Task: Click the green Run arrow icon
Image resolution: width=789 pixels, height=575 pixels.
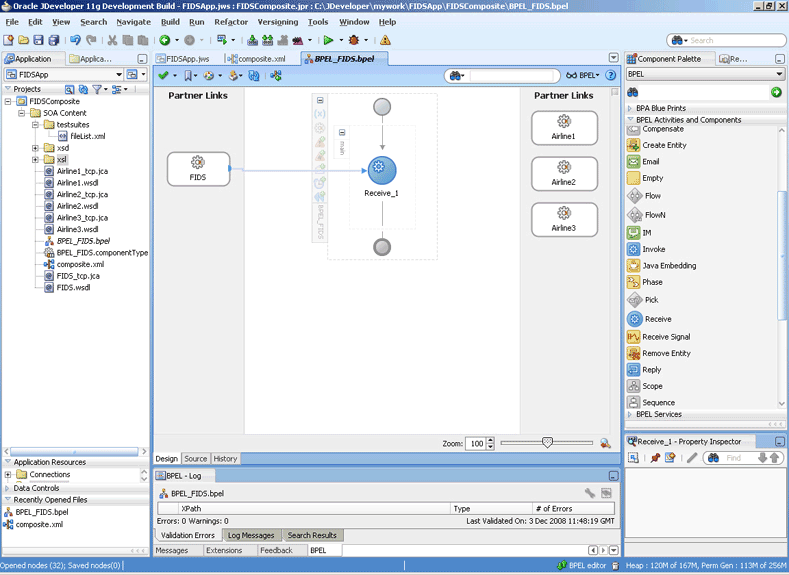Action: click(328, 40)
